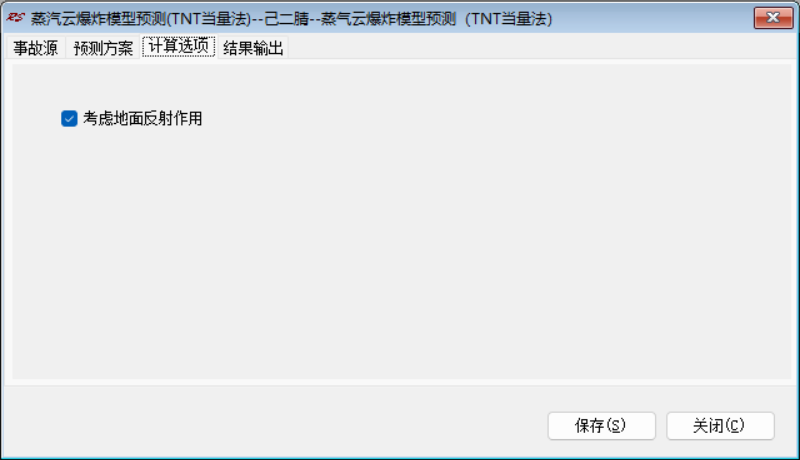This screenshot has height=460, width=800.
Task: Click the 己二腈 text in title
Action: click(287, 19)
